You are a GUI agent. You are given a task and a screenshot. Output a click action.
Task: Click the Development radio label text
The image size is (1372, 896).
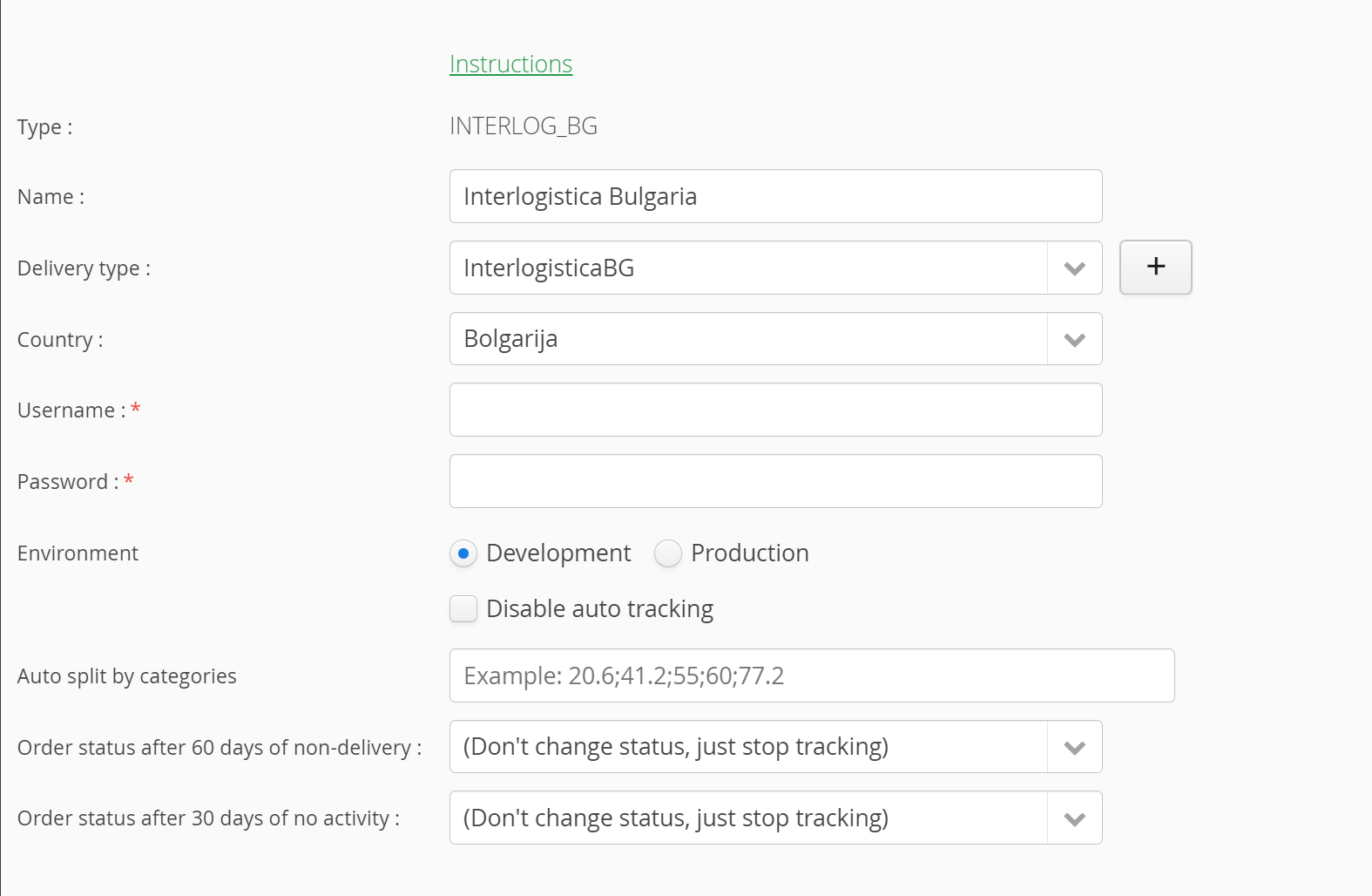pyautogui.click(x=558, y=553)
